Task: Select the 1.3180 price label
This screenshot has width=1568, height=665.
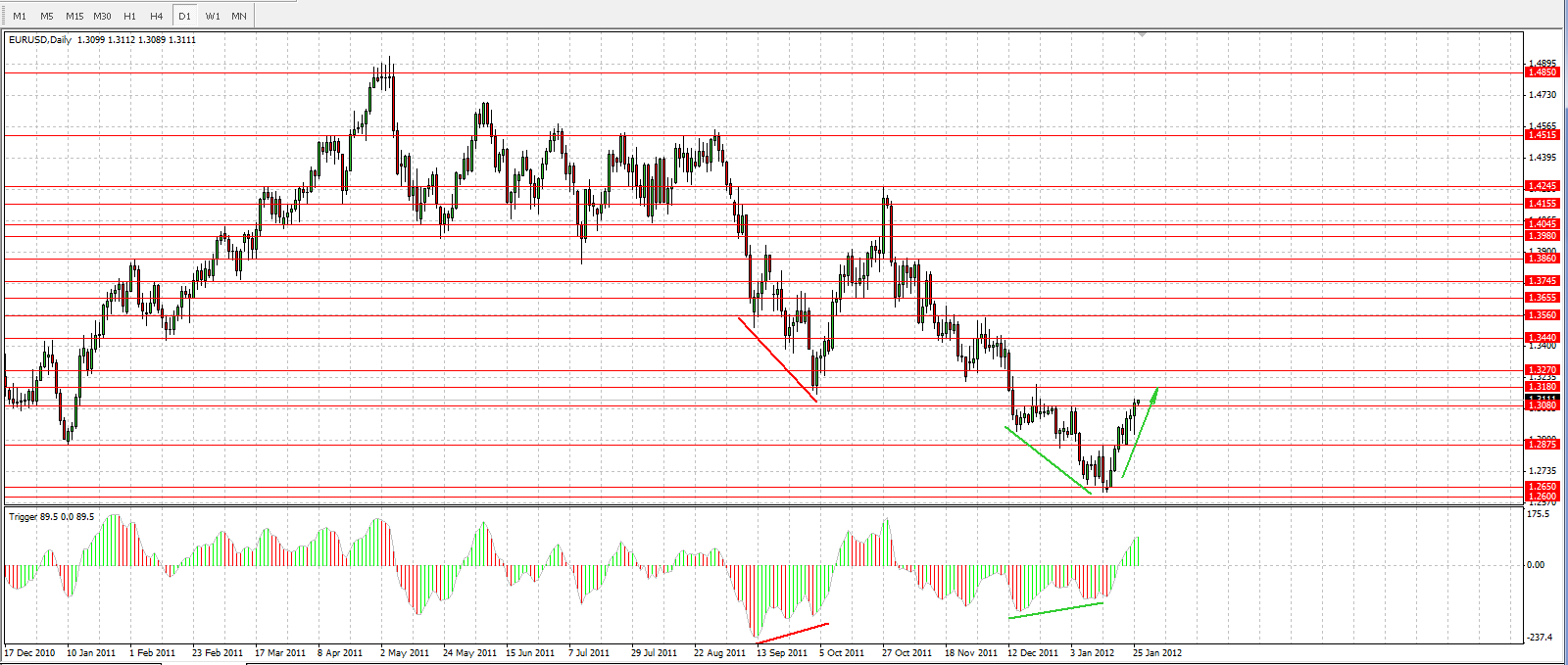Action: (1543, 387)
